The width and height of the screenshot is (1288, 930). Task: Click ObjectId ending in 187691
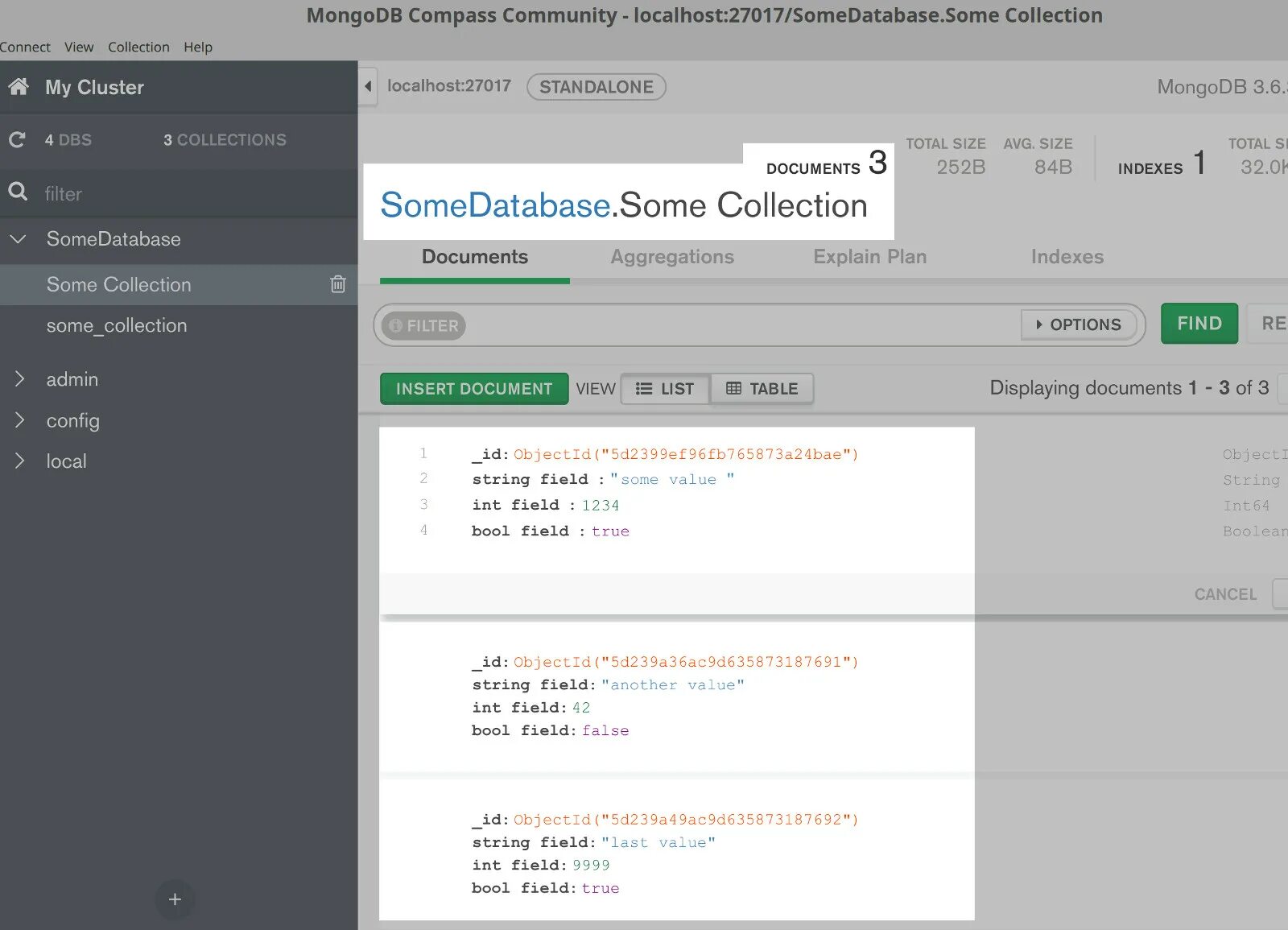[x=686, y=662]
